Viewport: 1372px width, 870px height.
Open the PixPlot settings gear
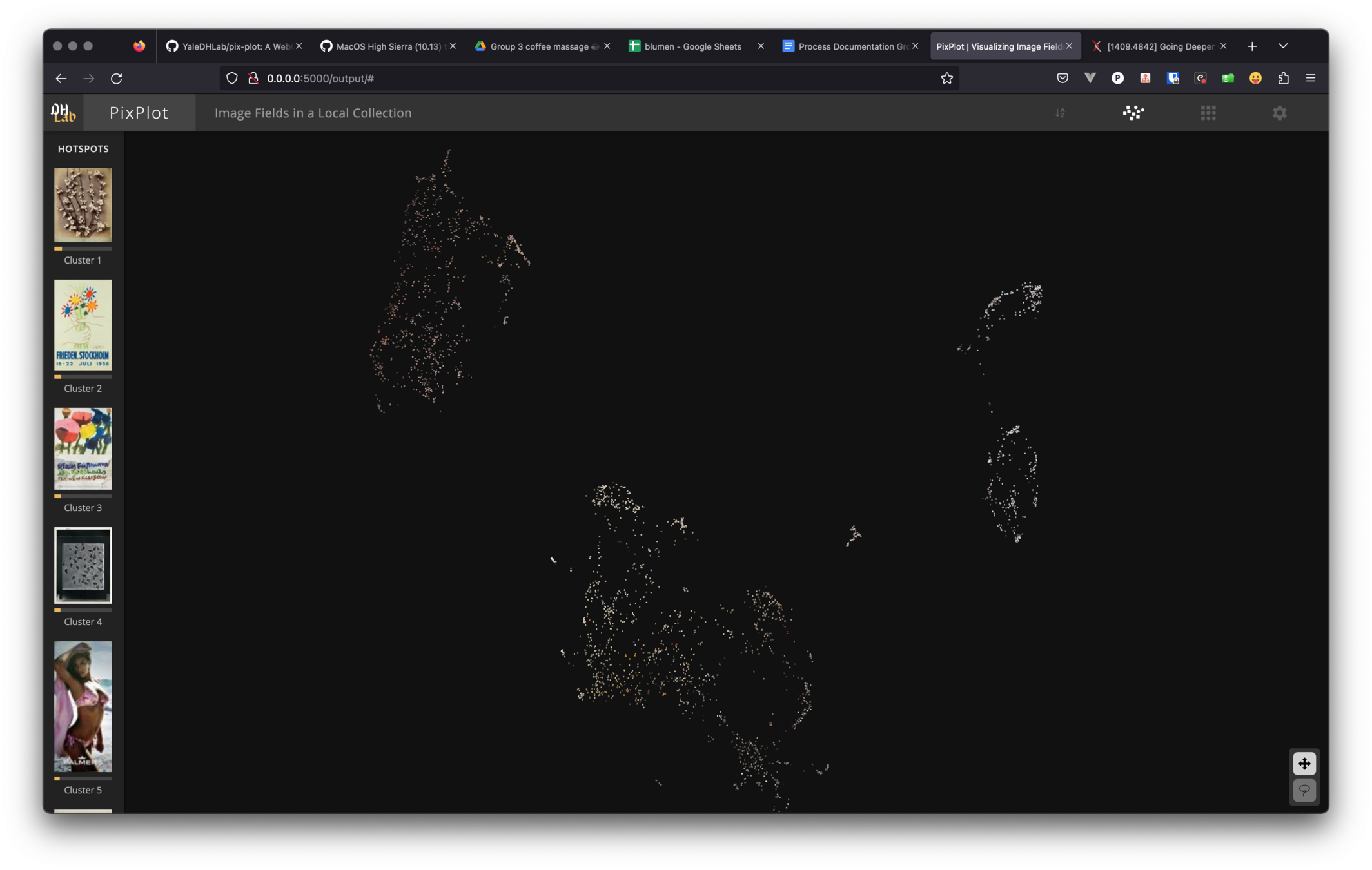coord(1279,113)
